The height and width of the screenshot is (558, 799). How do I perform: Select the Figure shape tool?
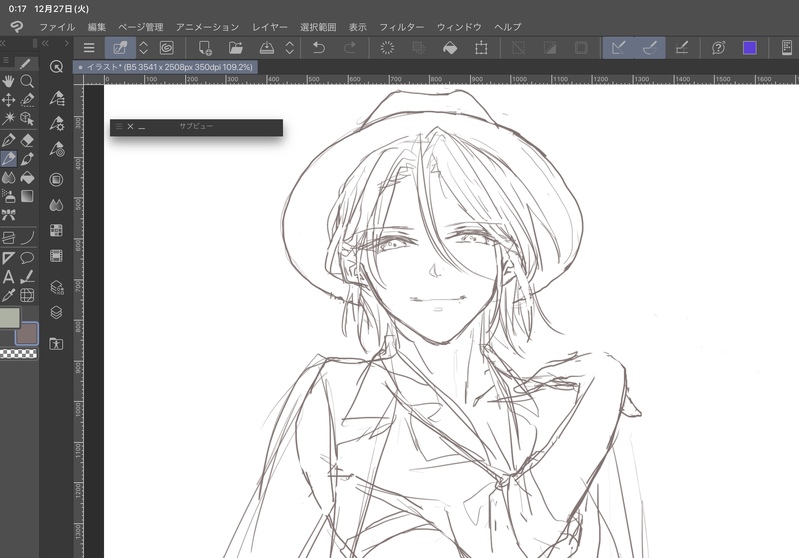pos(9,237)
